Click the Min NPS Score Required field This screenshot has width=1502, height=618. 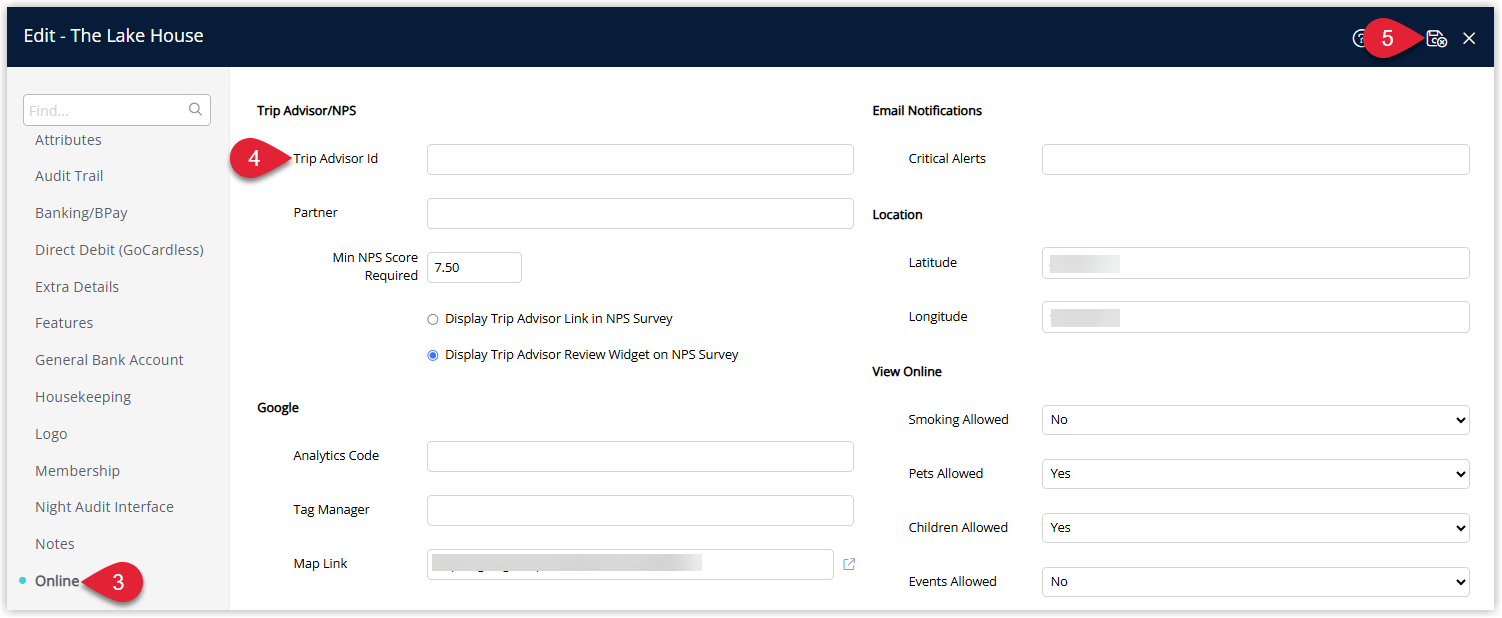pos(474,267)
